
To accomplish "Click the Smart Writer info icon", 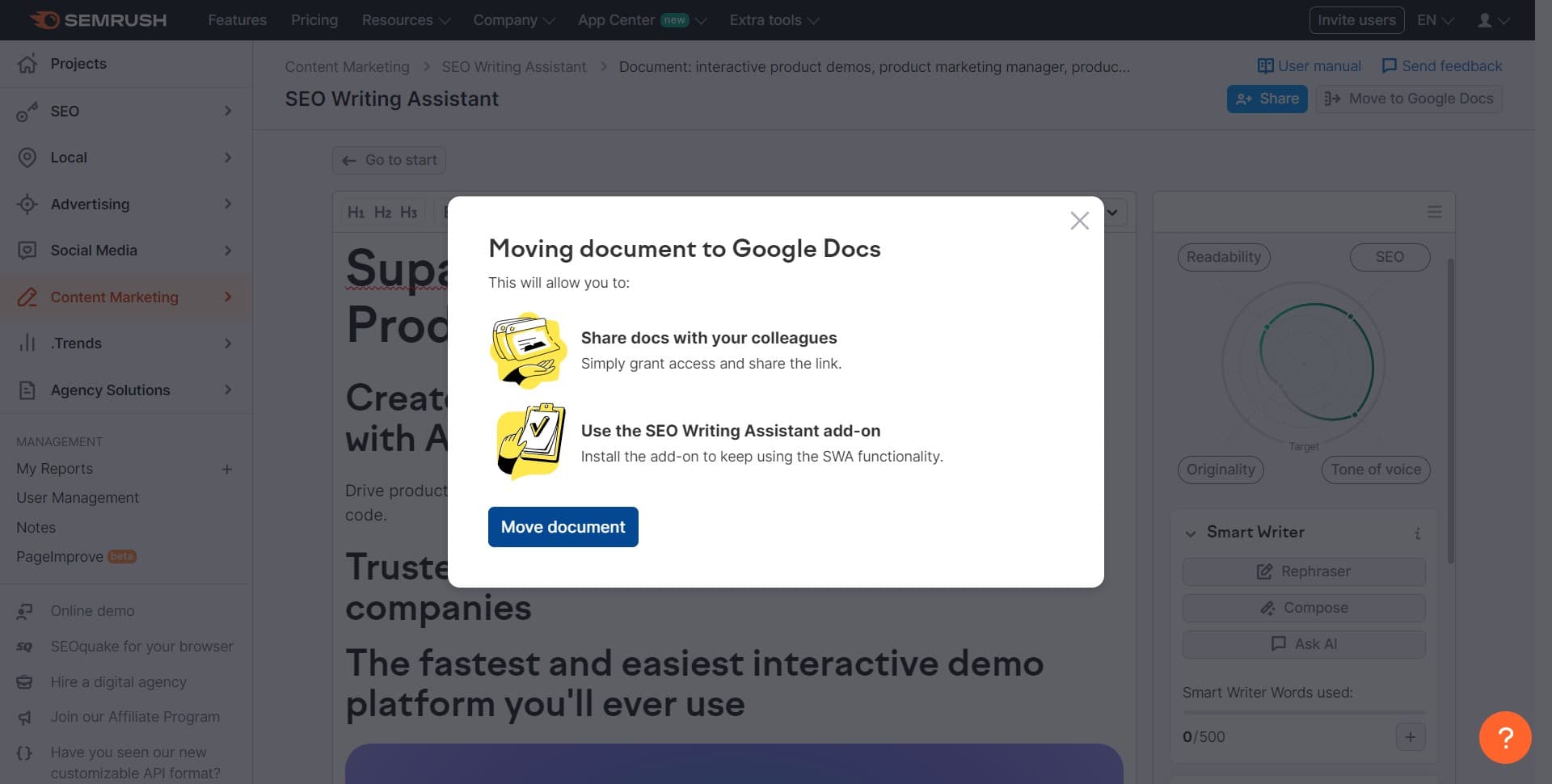I will (1418, 533).
